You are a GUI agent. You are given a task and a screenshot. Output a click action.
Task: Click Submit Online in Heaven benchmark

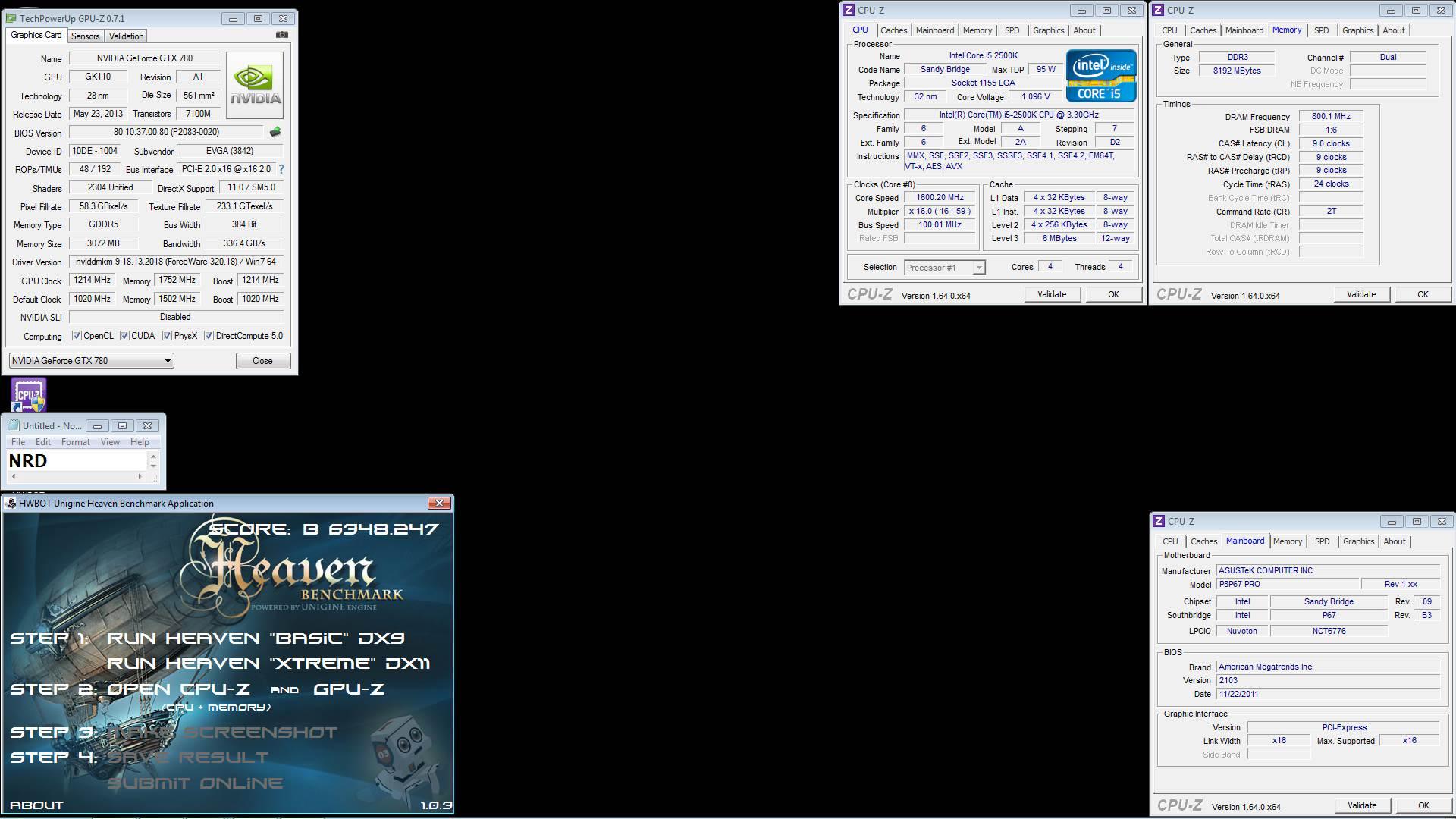195,783
